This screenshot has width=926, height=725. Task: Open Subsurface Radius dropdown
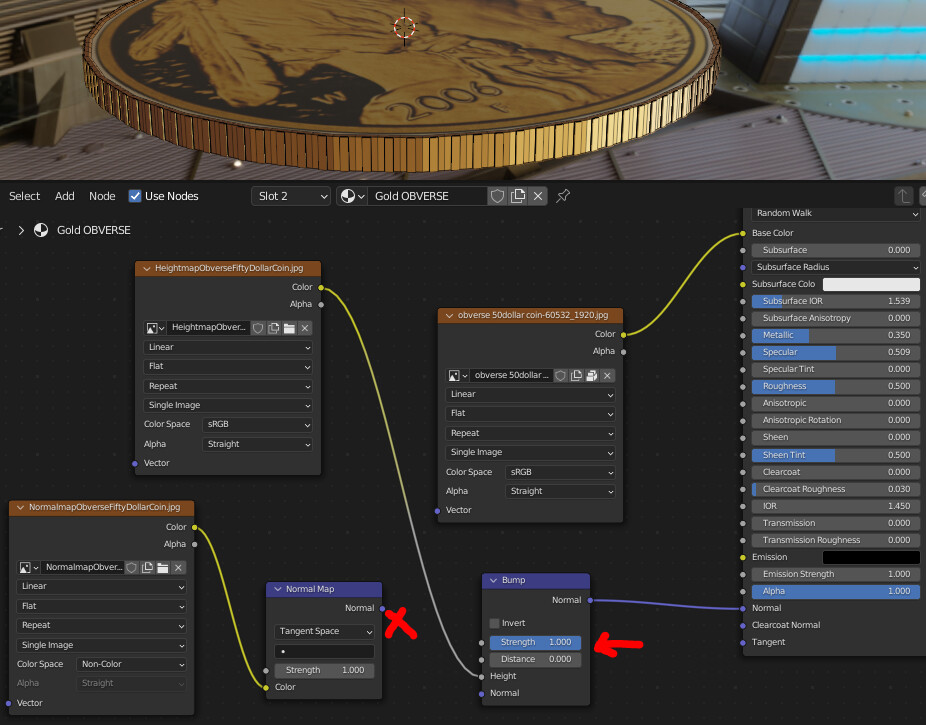pyautogui.click(x=836, y=267)
